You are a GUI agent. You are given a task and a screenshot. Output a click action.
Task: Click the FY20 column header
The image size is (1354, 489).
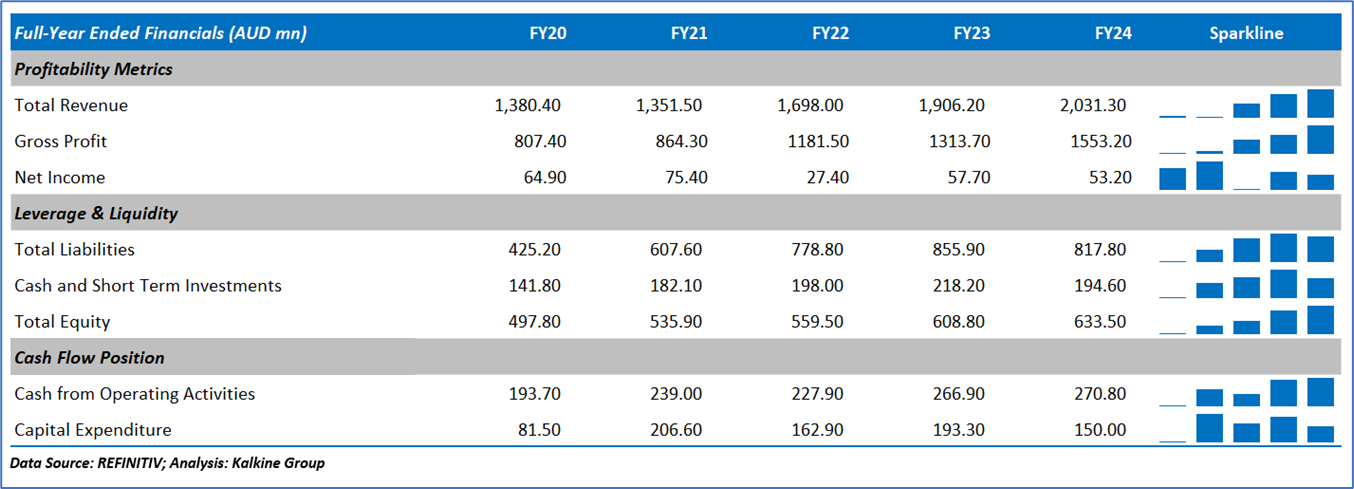coord(548,33)
